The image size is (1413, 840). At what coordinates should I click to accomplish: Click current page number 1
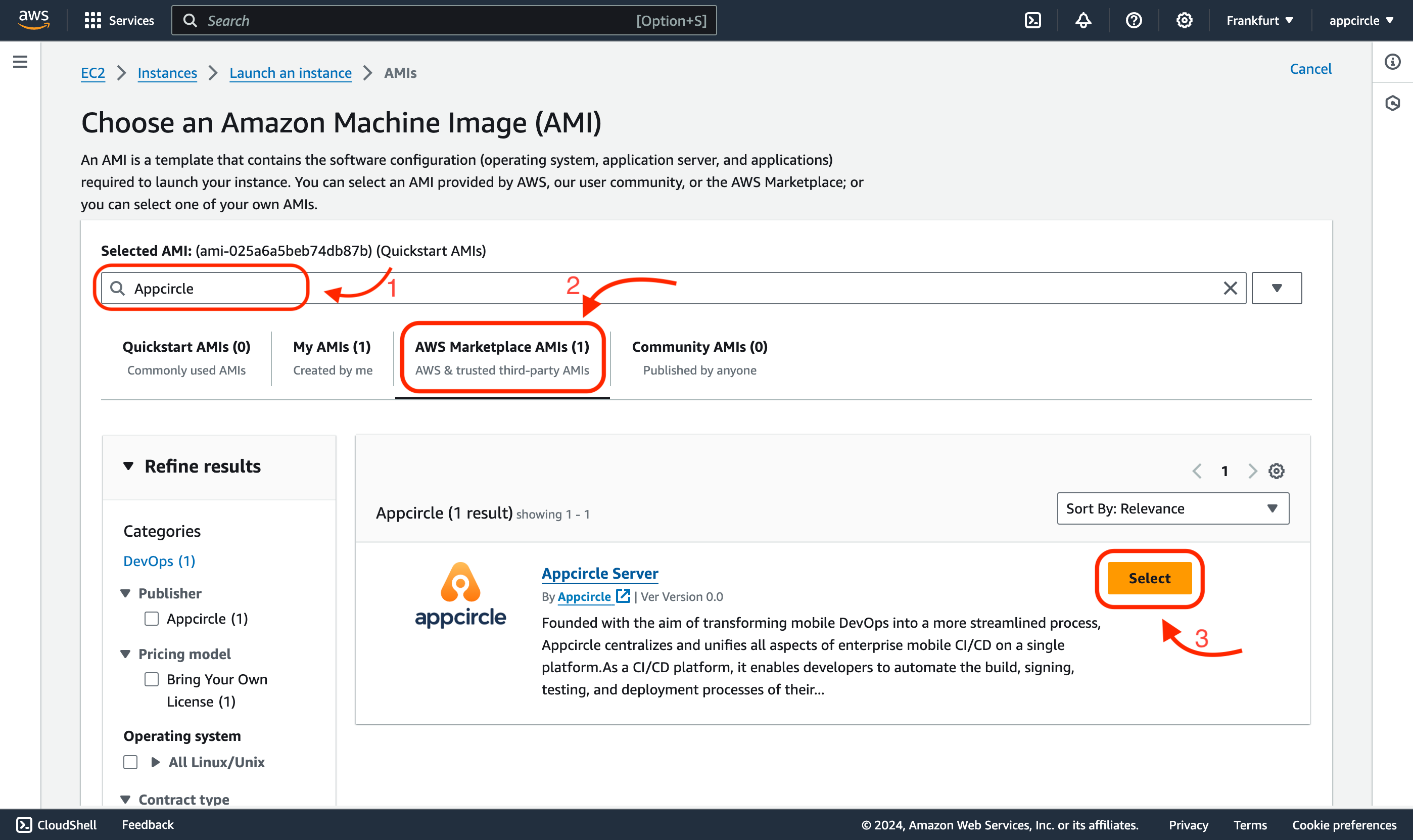pos(1224,471)
